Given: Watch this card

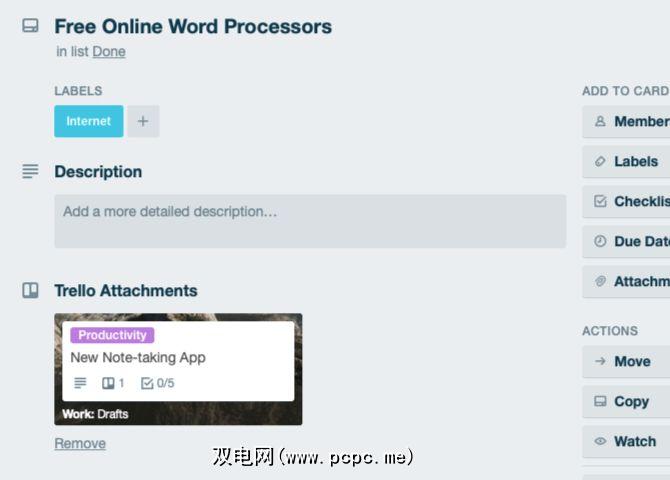Looking at the screenshot, I should coord(626,442).
